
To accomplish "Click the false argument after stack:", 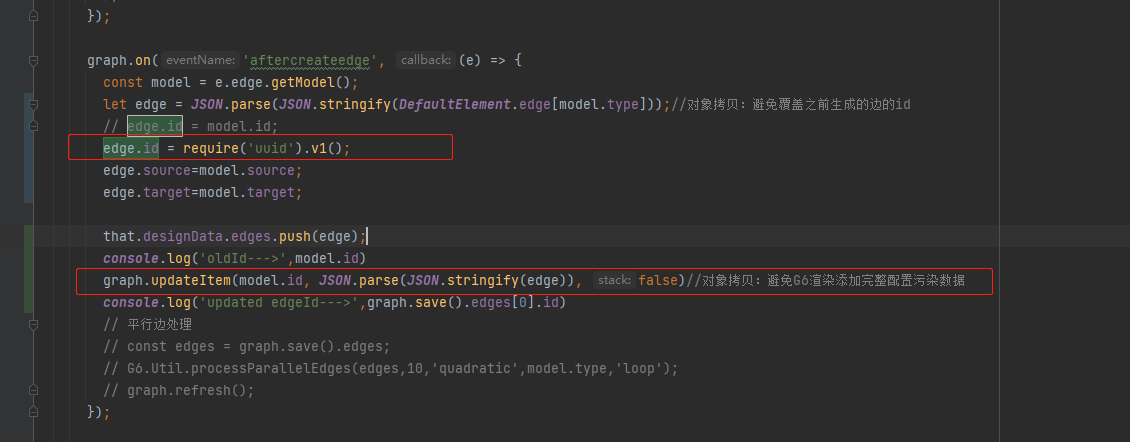I will 659,280.
